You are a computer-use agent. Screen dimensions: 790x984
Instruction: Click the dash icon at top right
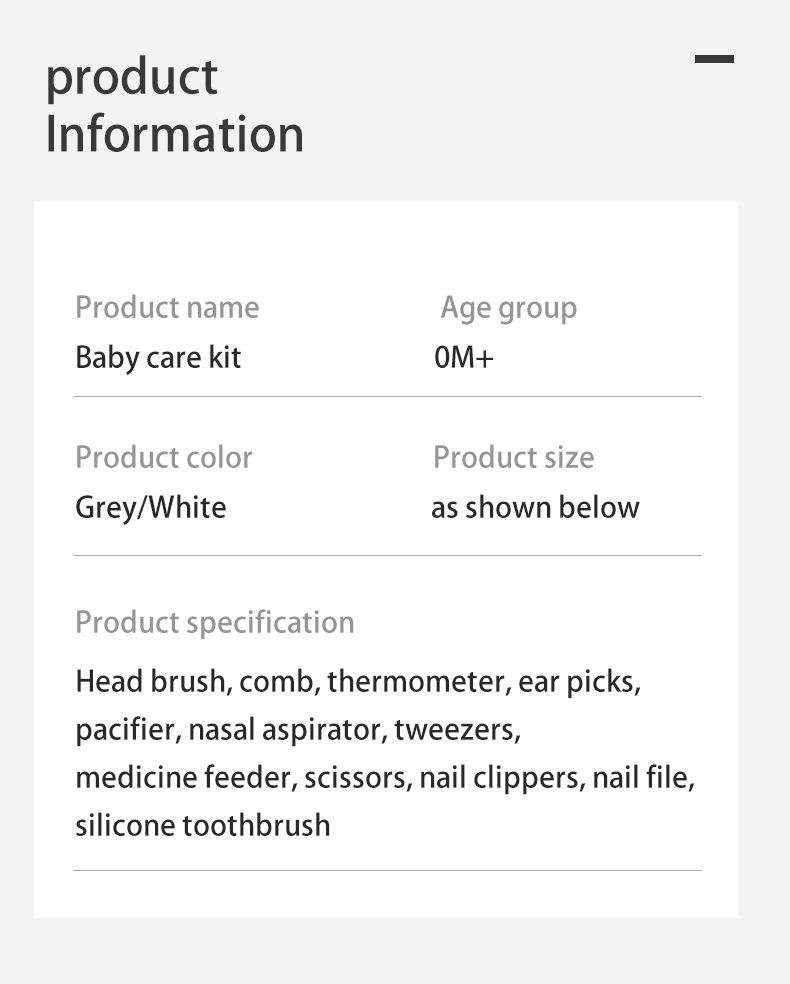[714, 59]
